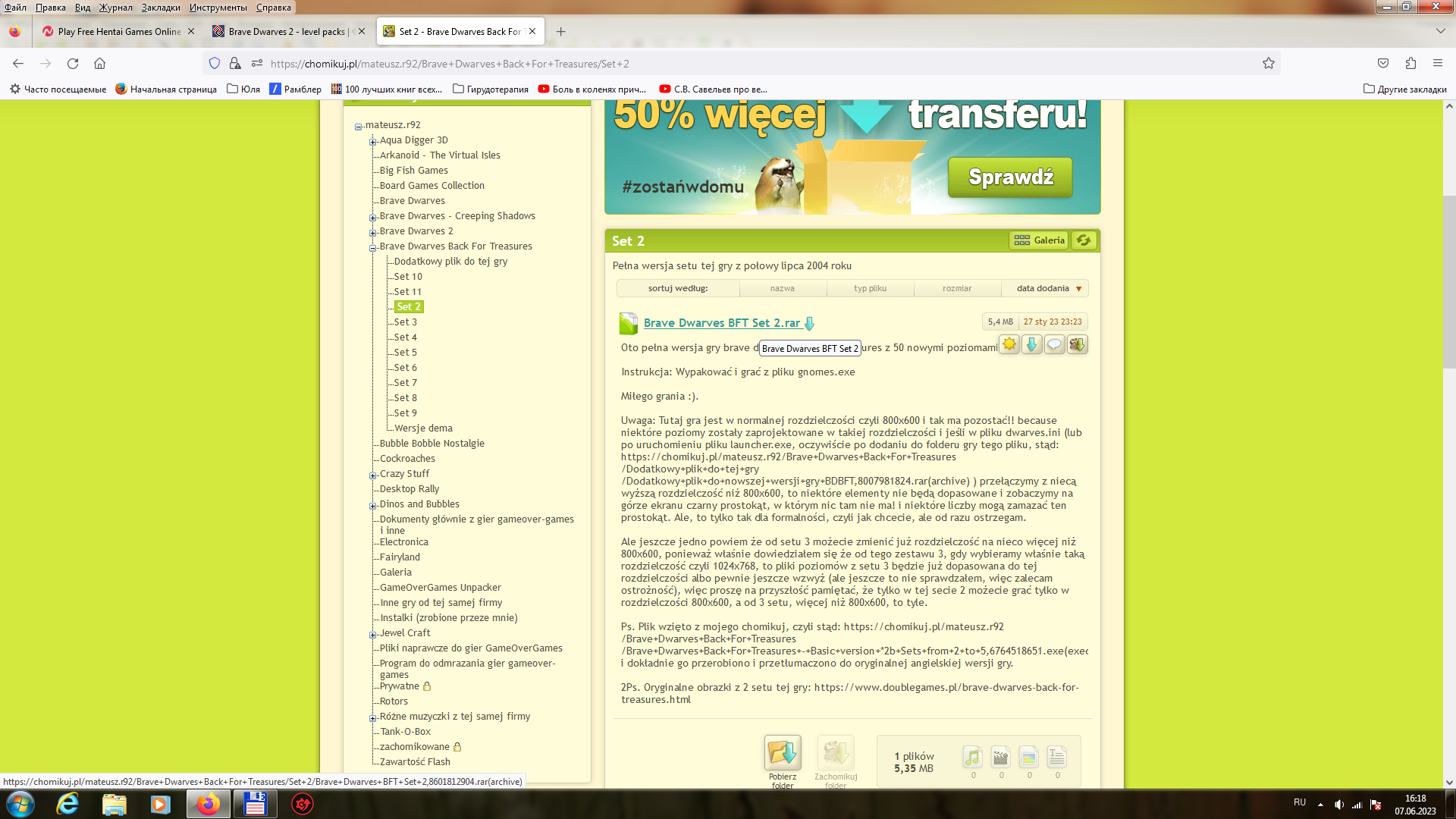The image size is (1456, 819).
Task: Open the Tank-O-Box folder
Action: click(x=405, y=732)
